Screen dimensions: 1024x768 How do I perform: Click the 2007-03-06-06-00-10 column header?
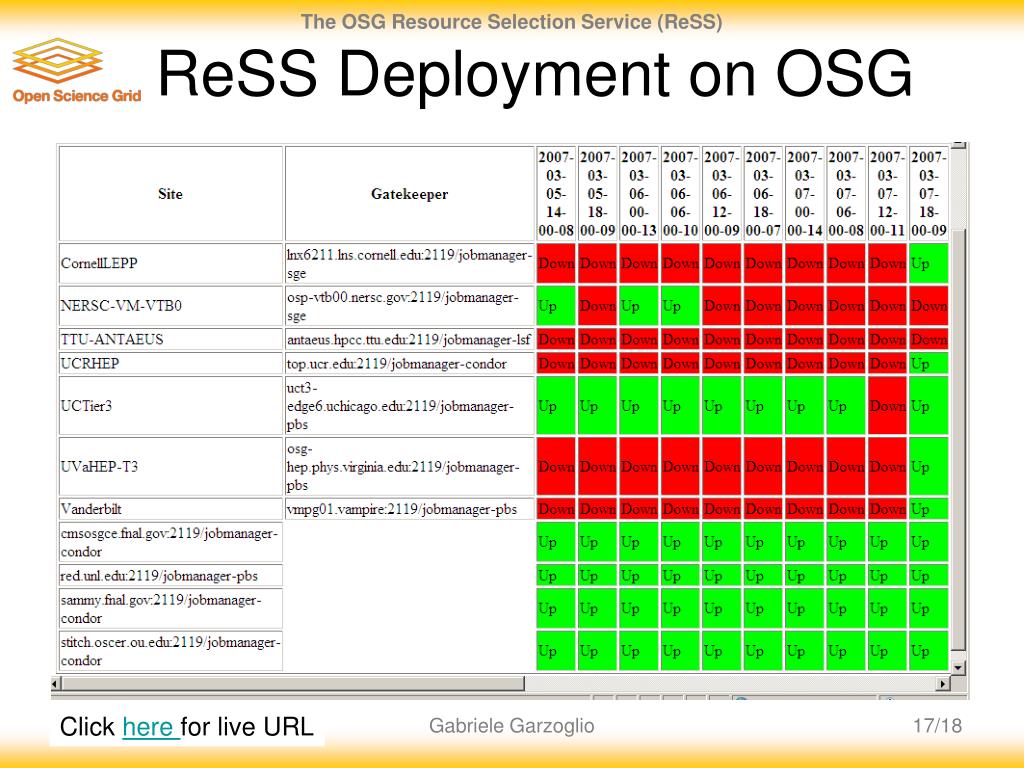pos(680,193)
